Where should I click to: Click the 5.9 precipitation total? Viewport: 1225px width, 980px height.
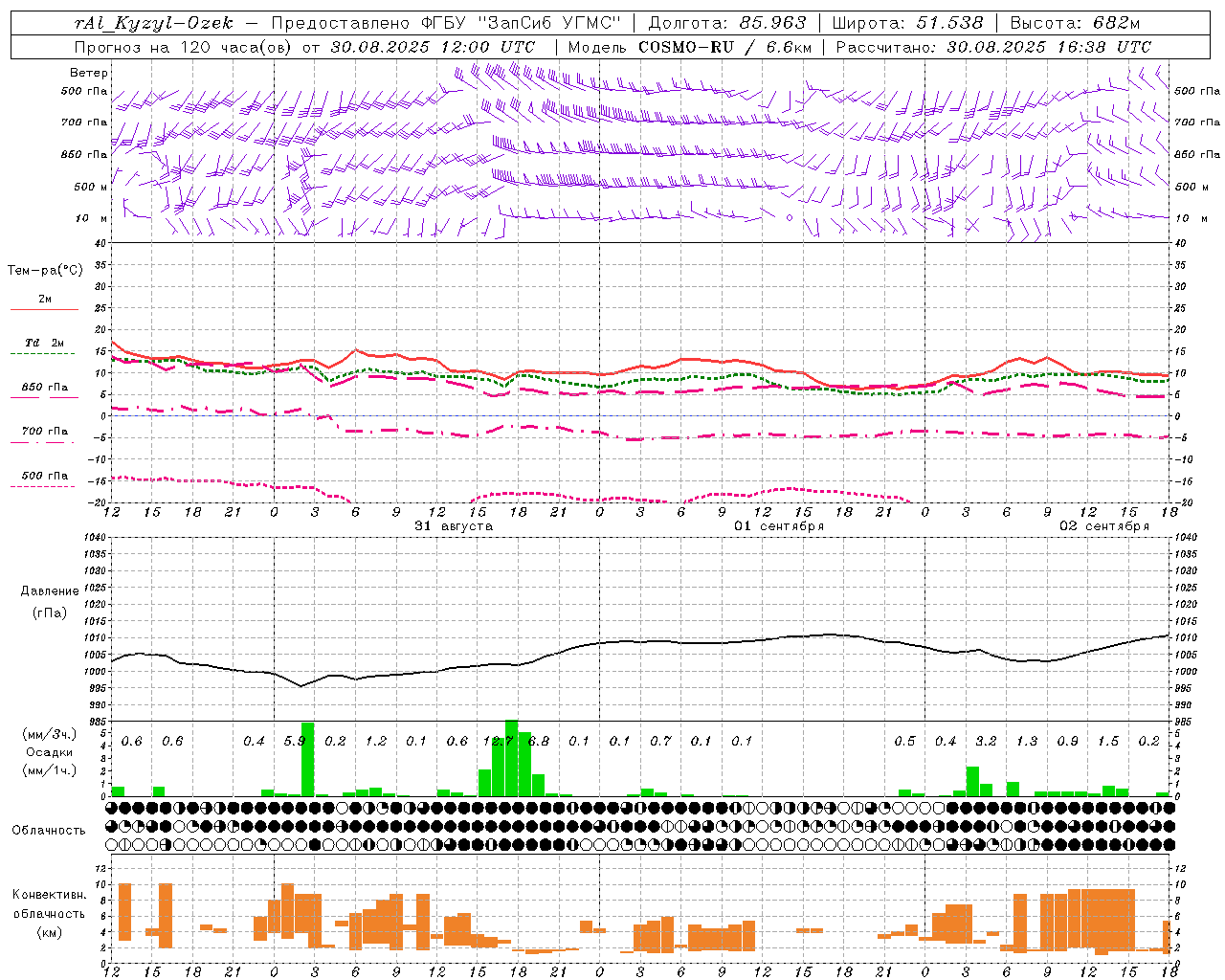tap(295, 741)
